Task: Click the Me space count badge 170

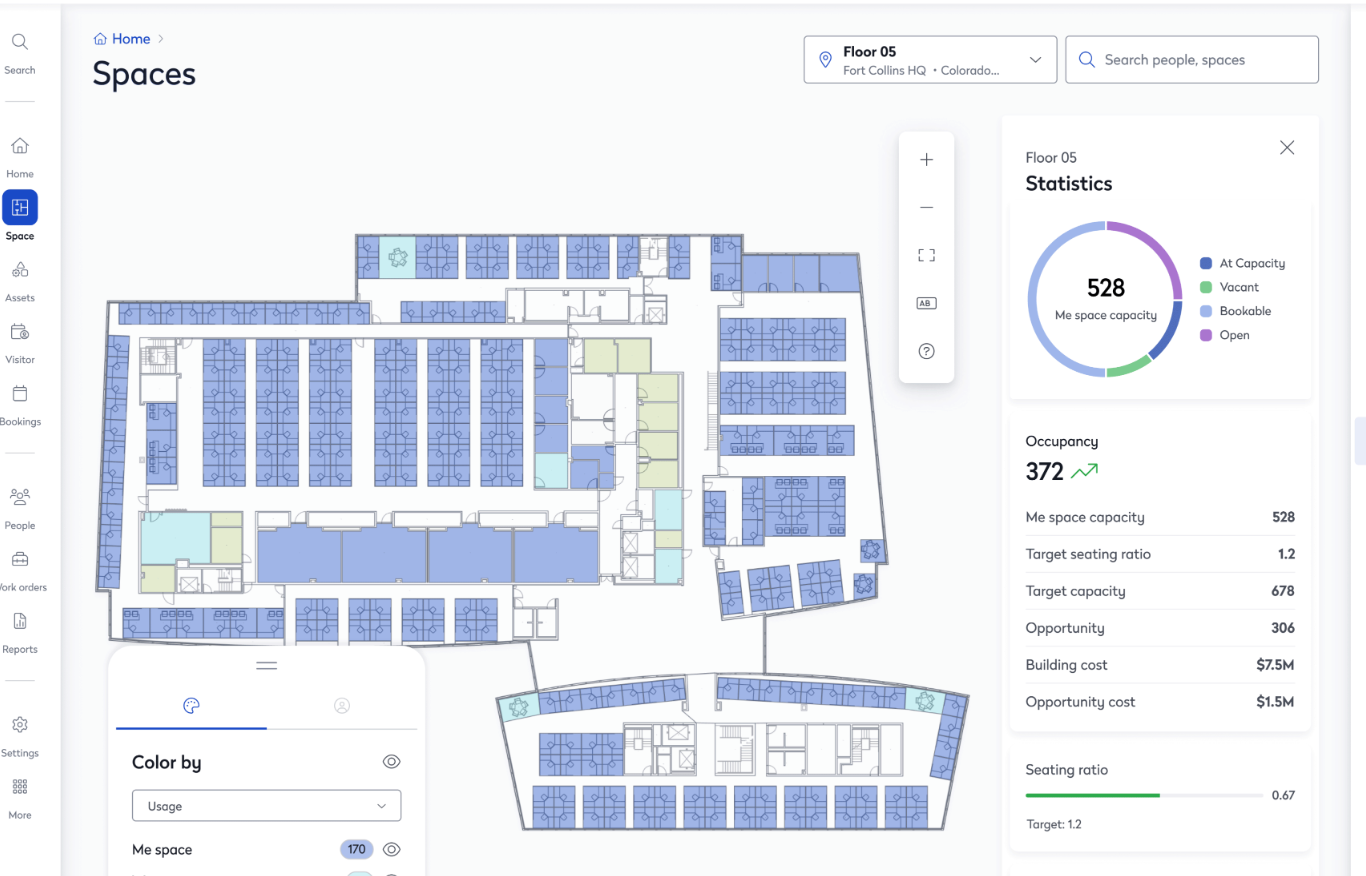Action: 357,850
